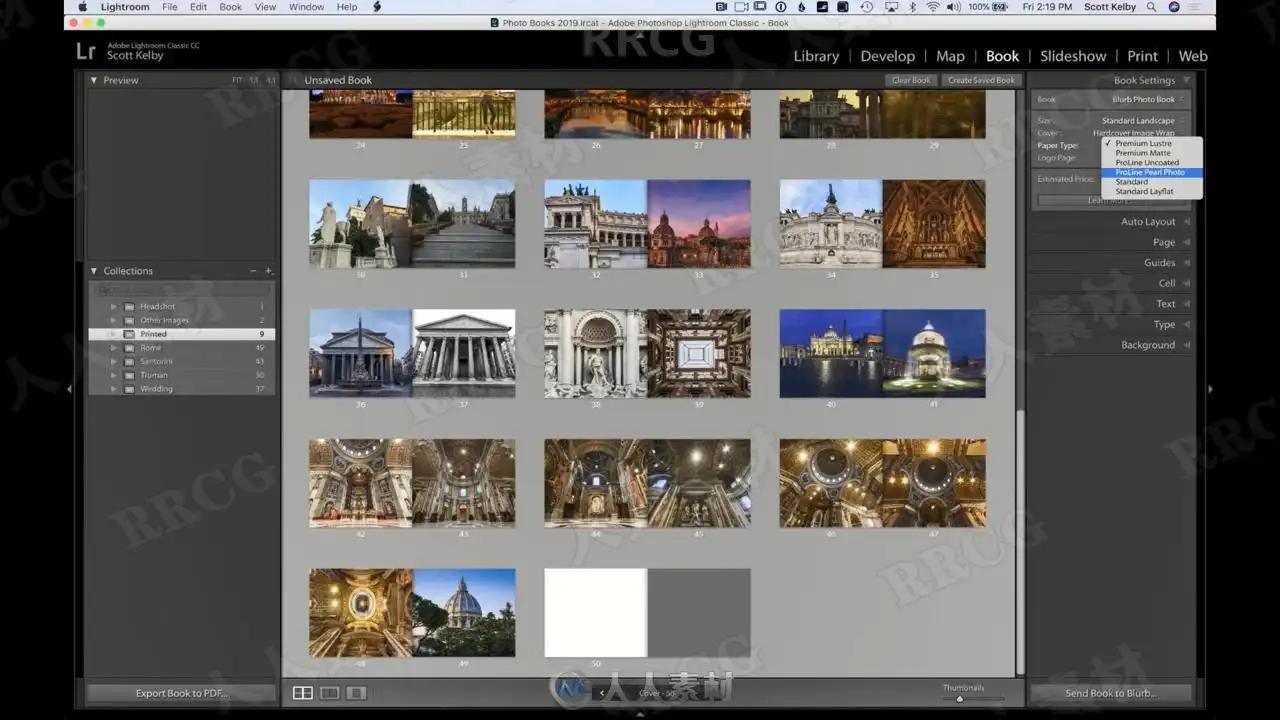Expand the Other Images collection set

[x=113, y=321]
